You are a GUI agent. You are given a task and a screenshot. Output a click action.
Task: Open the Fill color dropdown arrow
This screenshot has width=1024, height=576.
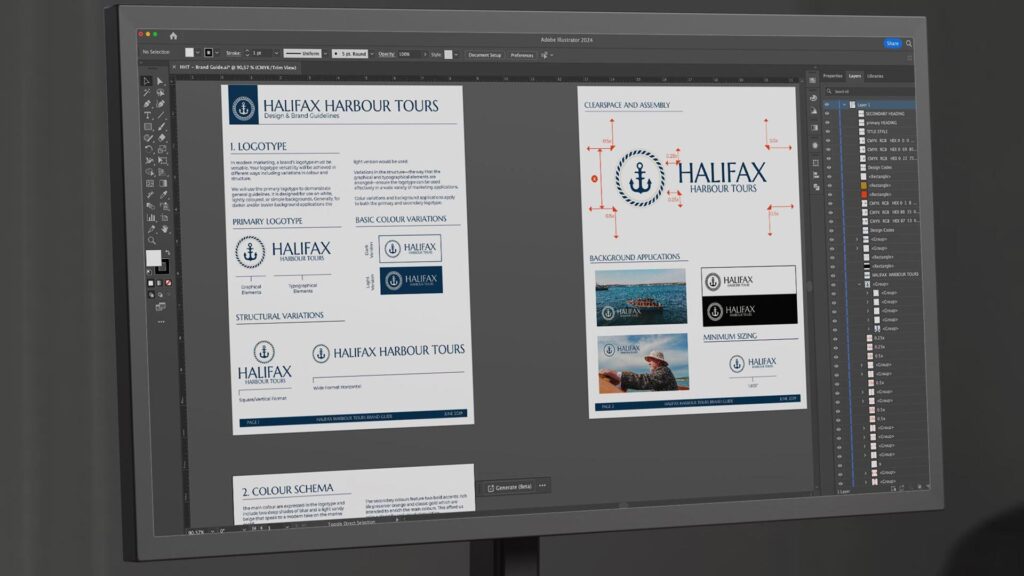[197, 53]
